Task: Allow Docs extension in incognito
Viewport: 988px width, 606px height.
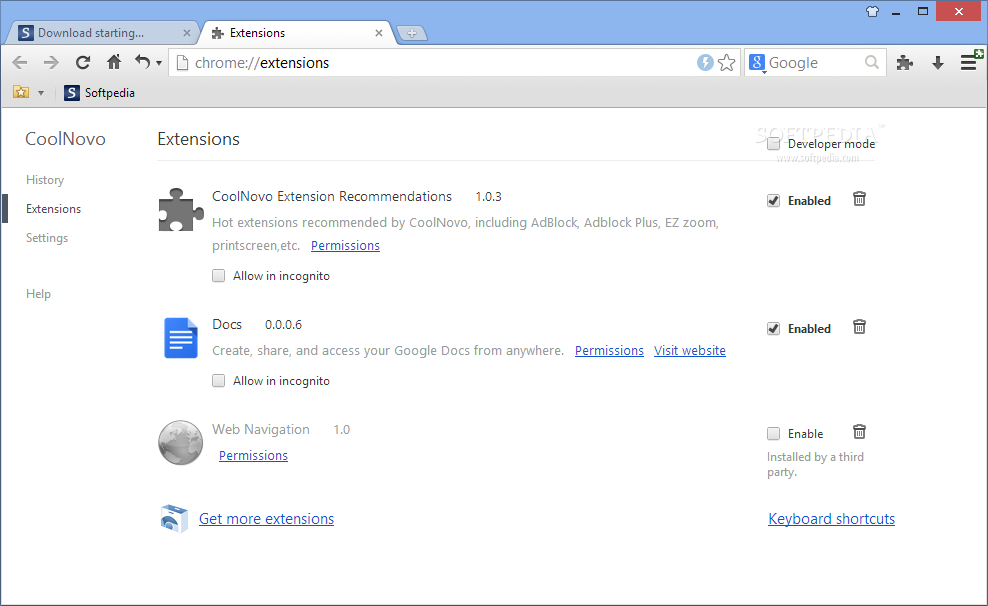Action: pyautogui.click(x=218, y=380)
